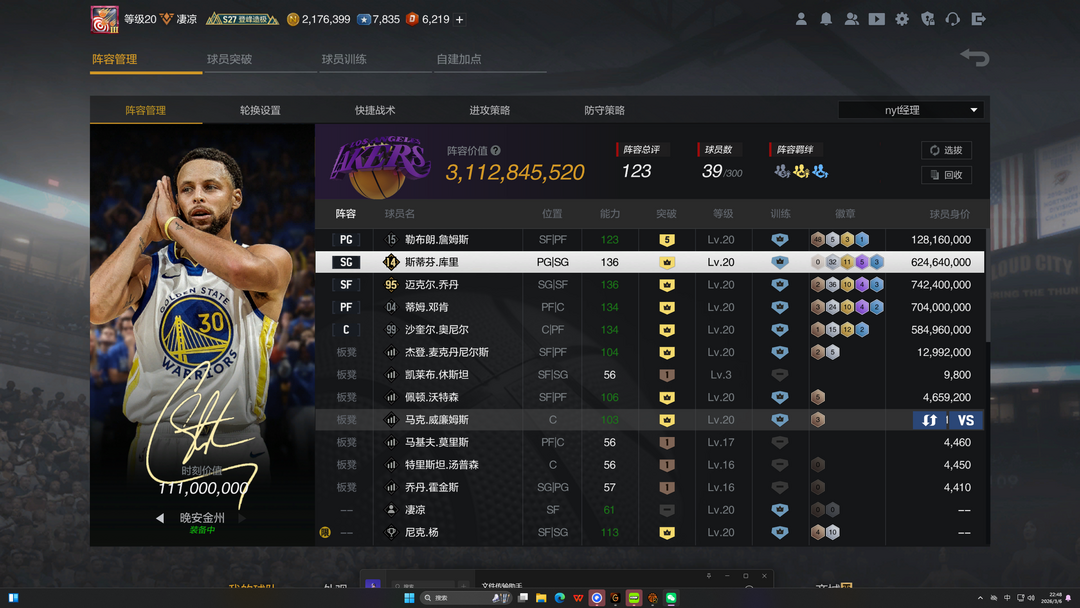1080x608 pixels.
Task: Open the nyt经理 dropdown
Action: (x=910, y=110)
